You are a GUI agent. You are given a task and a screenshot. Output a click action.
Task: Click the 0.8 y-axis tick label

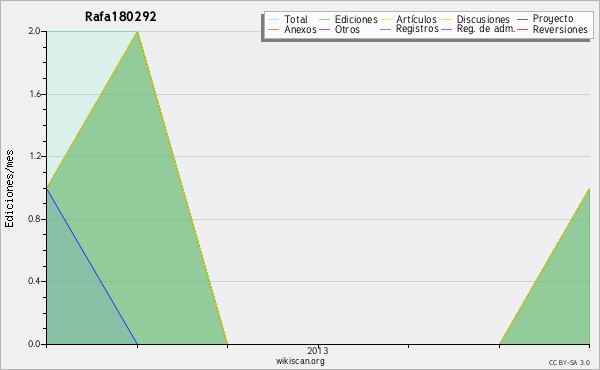tap(34, 219)
